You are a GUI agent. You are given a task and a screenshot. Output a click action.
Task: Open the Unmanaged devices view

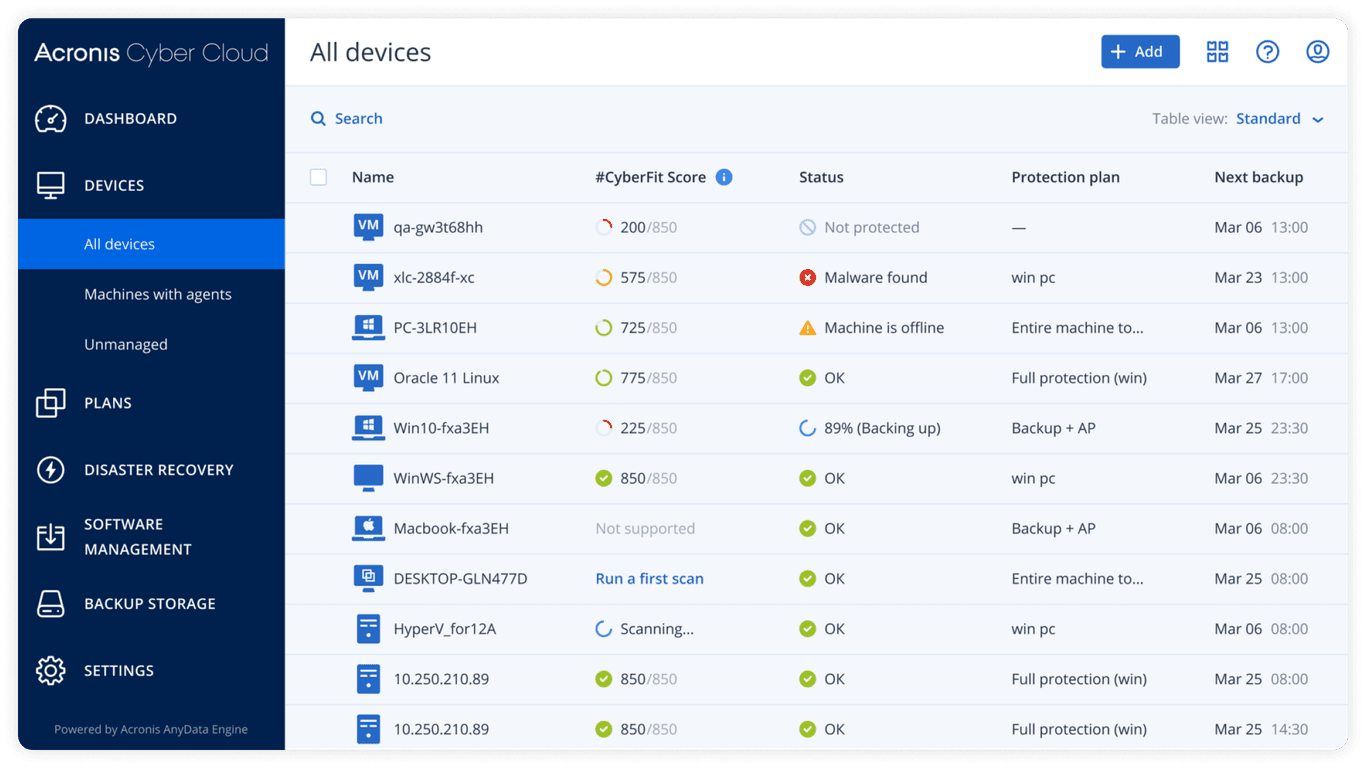126,344
